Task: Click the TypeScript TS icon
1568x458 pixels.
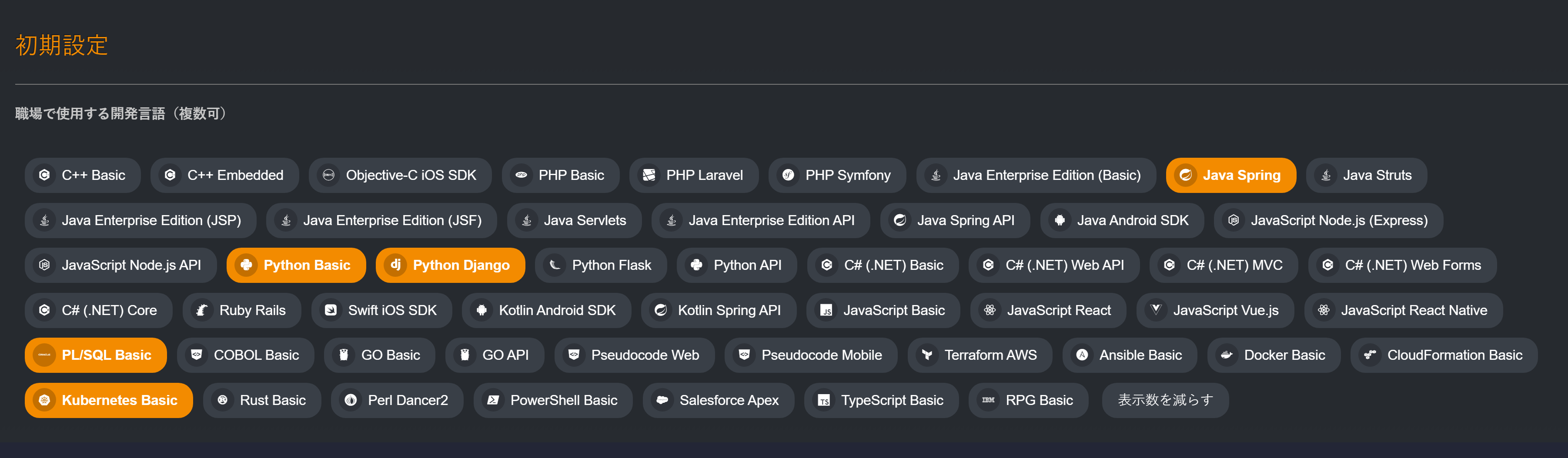Action: [823, 400]
